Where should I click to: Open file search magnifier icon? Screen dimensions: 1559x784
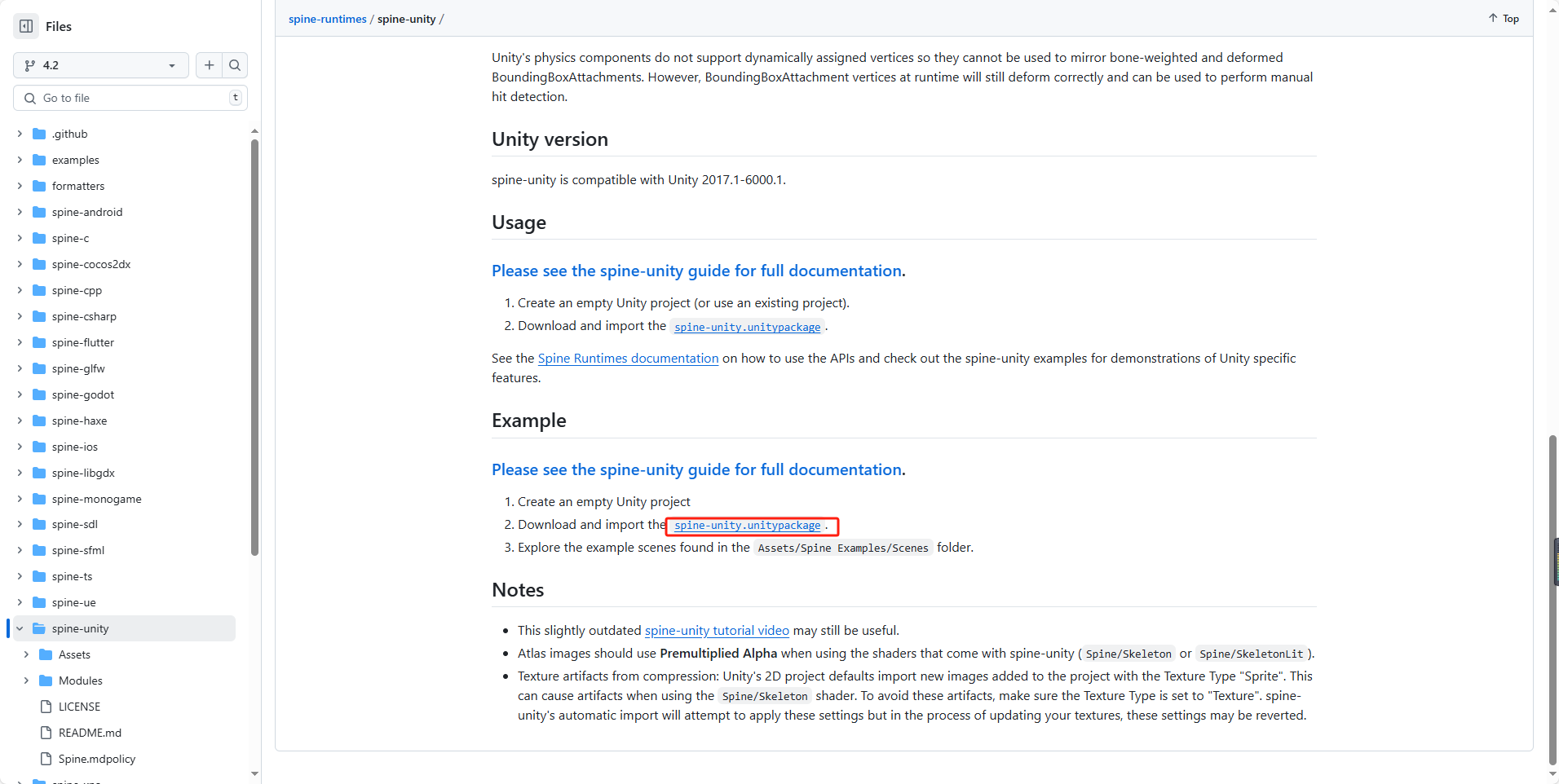pos(235,65)
